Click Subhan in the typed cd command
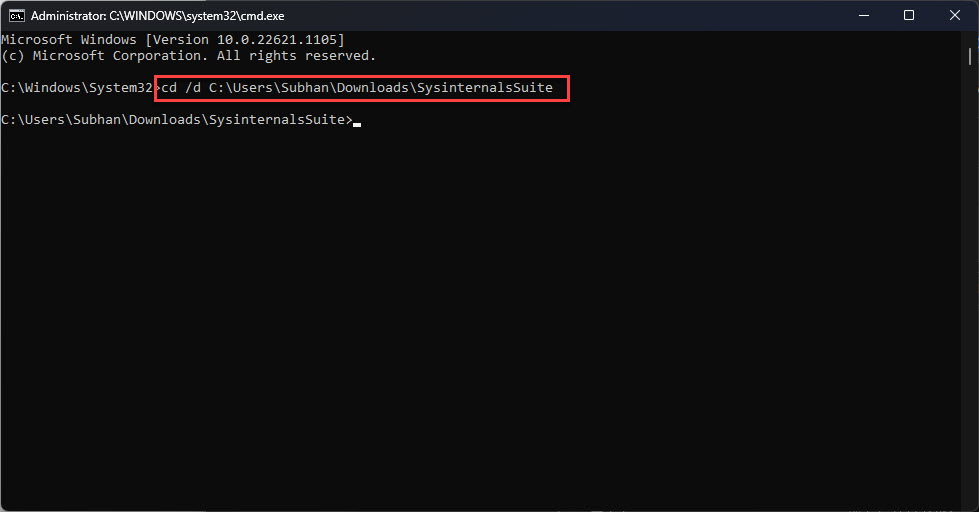Image resolution: width=979 pixels, height=512 pixels. (x=305, y=87)
